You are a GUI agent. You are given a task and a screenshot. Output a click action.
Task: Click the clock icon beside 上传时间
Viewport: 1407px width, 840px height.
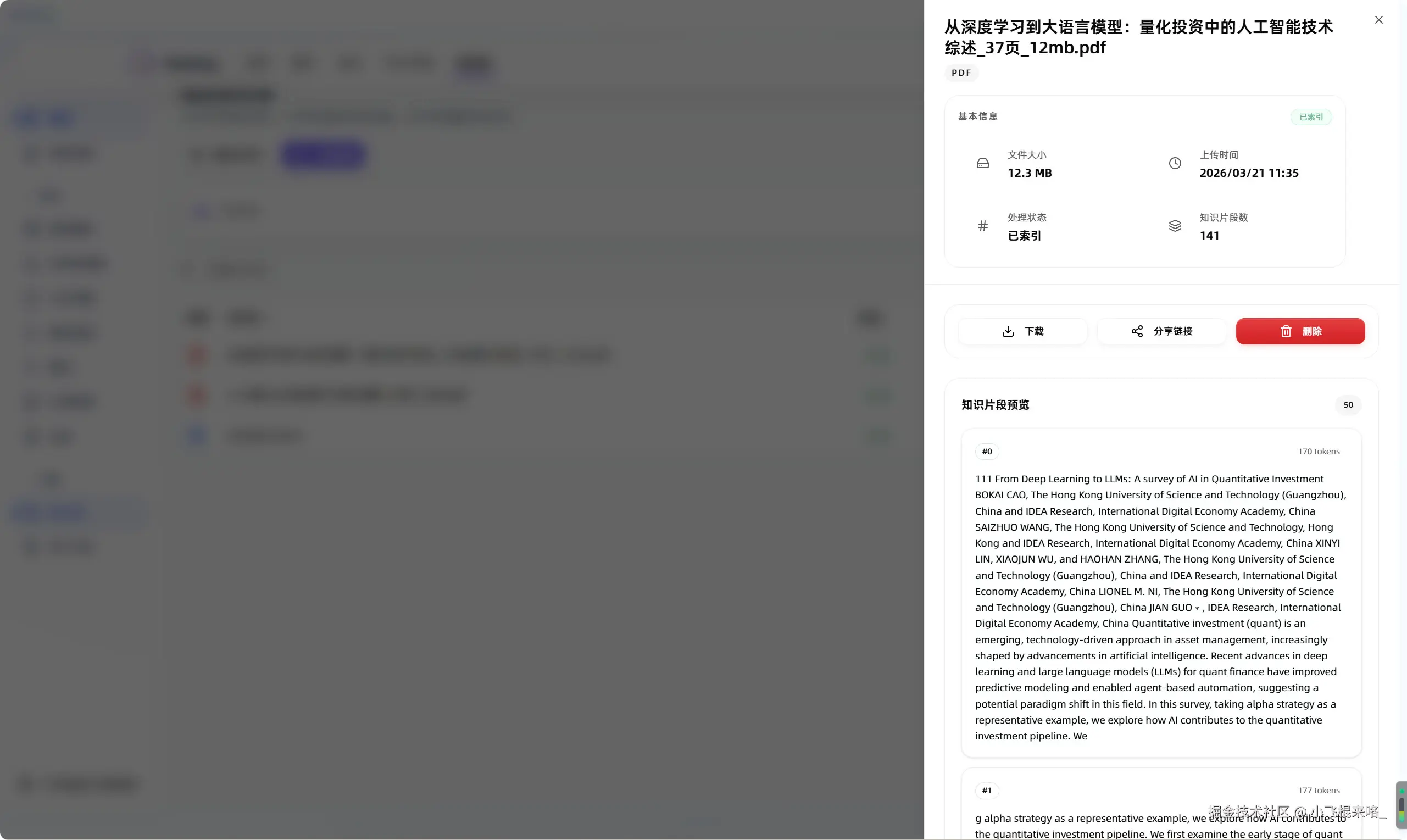(1175, 164)
